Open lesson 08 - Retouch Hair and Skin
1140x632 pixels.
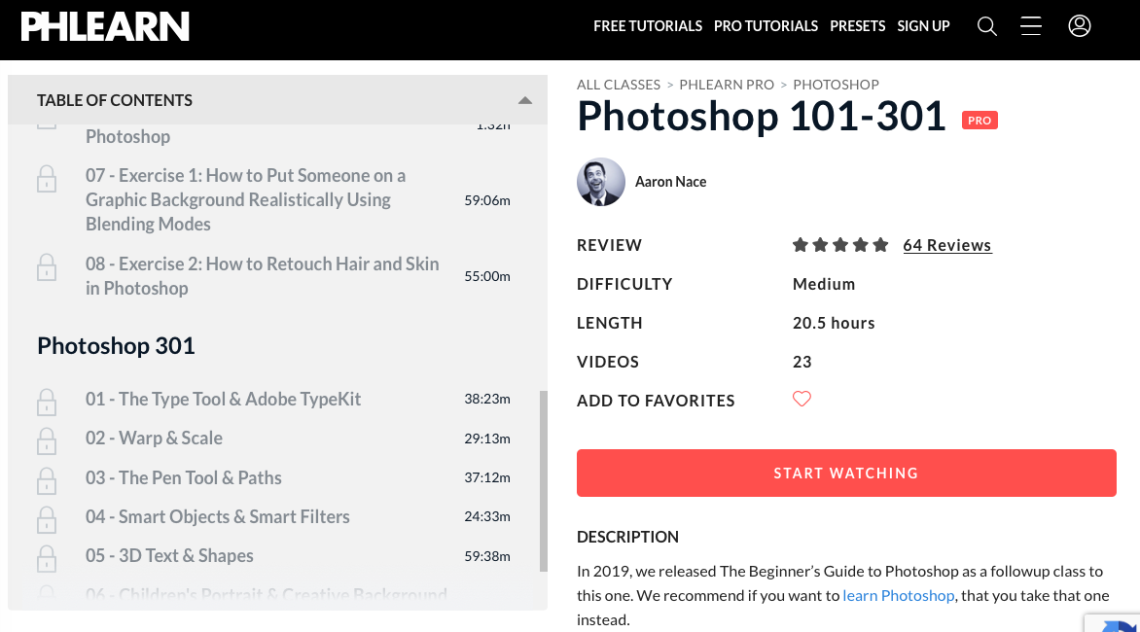[x=262, y=276]
